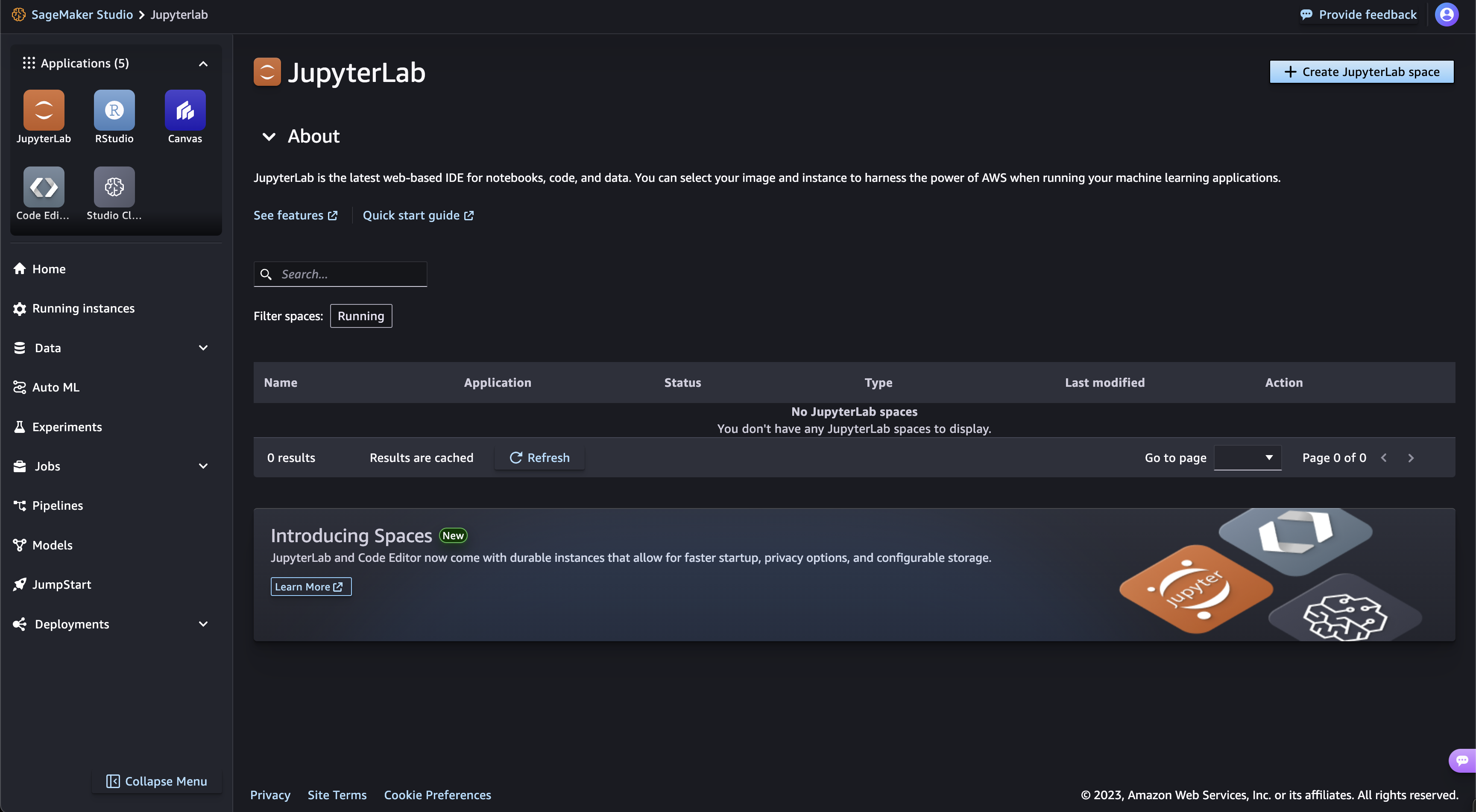Open the Studio Classic application icon
Image resolution: width=1476 pixels, height=812 pixels.
click(x=114, y=187)
